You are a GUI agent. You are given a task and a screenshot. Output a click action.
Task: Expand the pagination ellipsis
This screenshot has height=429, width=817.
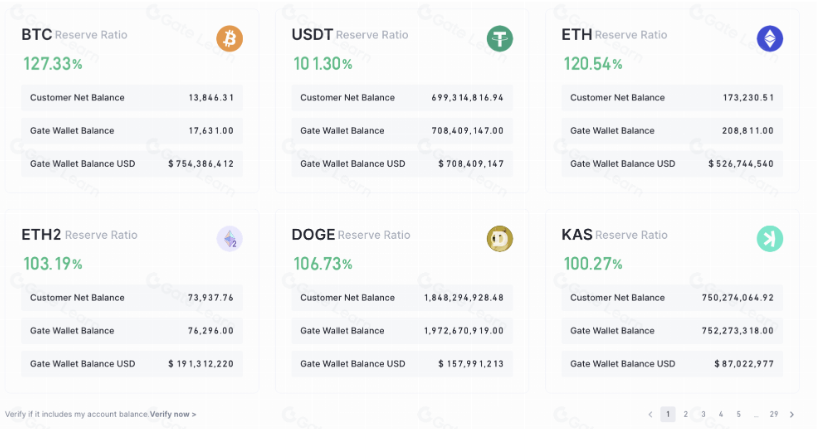pyautogui.click(x=756, y=414)
